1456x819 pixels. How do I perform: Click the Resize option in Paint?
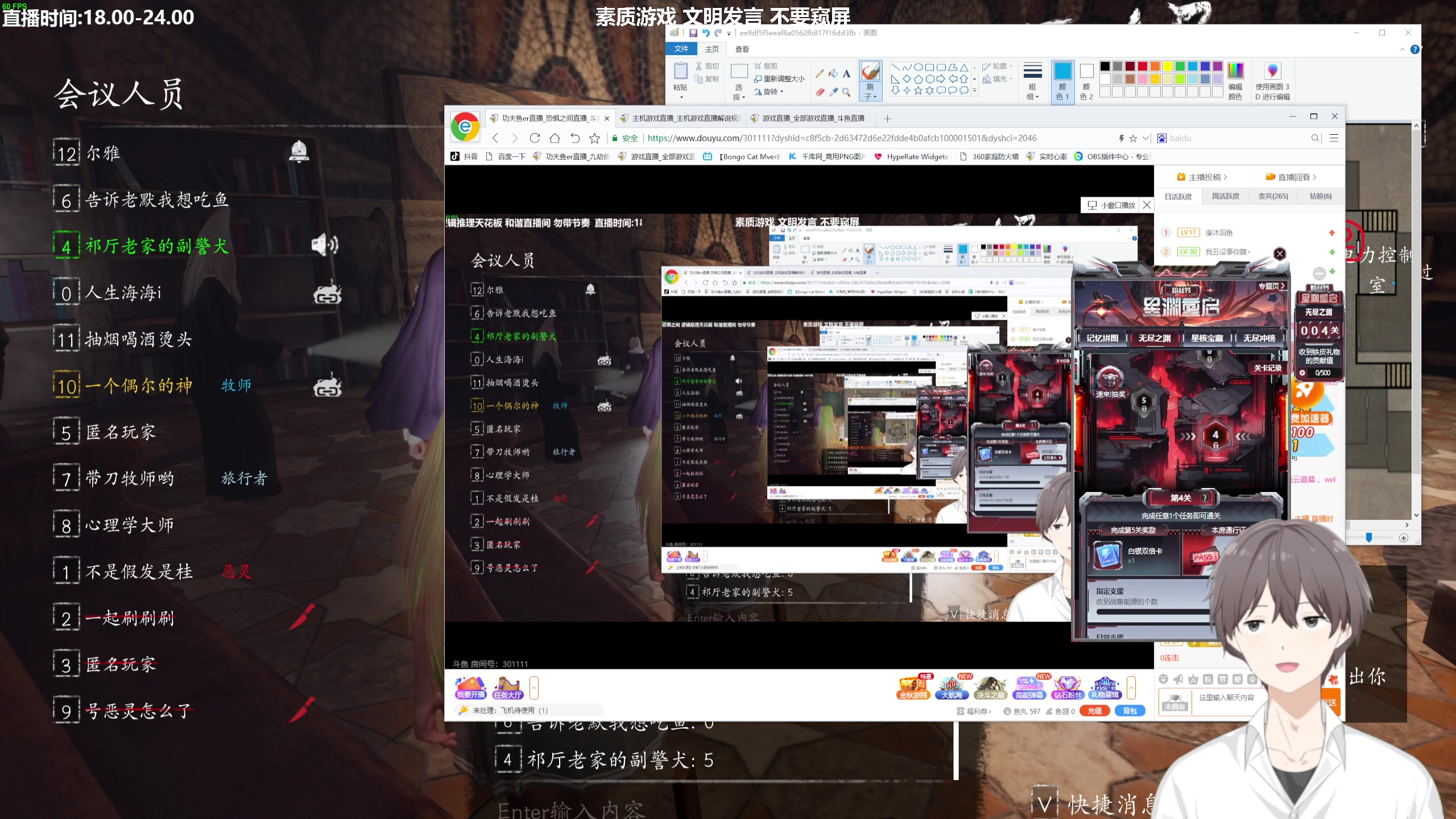coord(779,79)
